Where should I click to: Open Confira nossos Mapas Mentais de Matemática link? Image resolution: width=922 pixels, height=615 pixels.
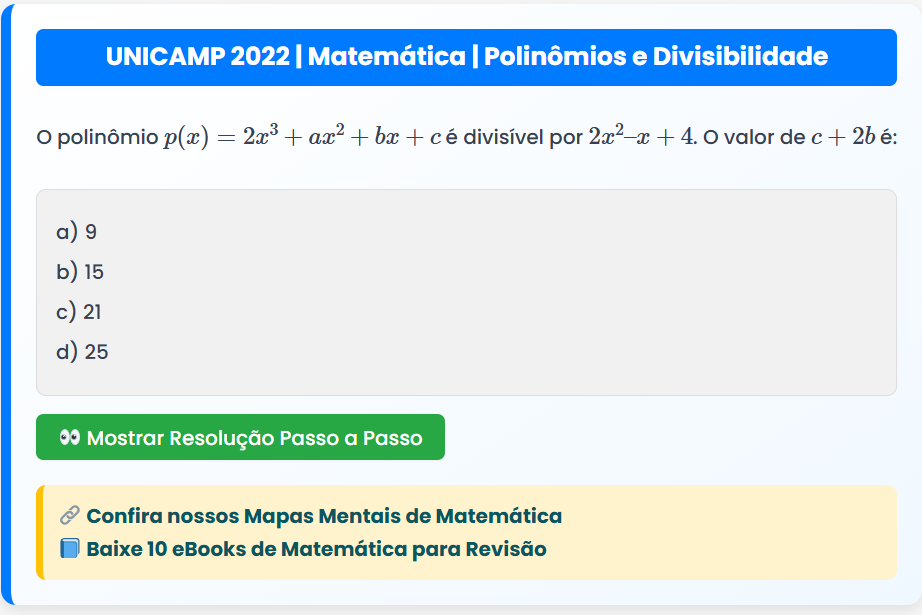click(x=324, y=516)
